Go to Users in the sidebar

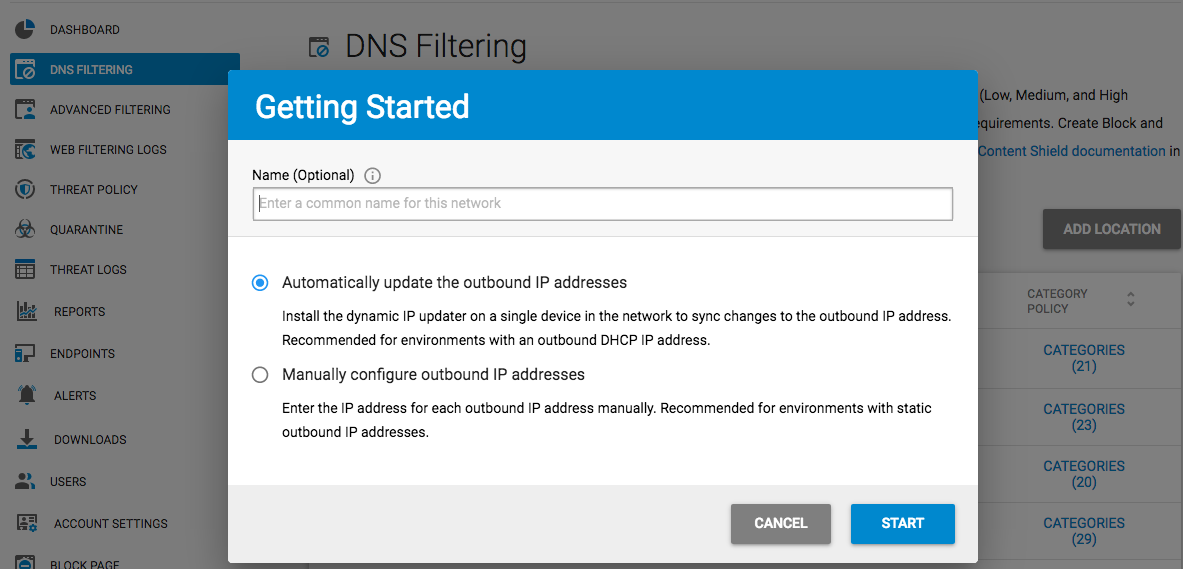[x=68, y=481]
